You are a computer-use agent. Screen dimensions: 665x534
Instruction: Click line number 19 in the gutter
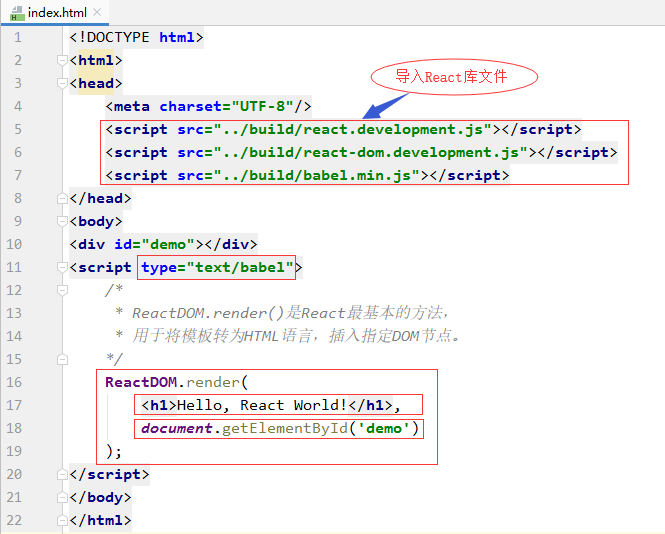pos(14,451)
